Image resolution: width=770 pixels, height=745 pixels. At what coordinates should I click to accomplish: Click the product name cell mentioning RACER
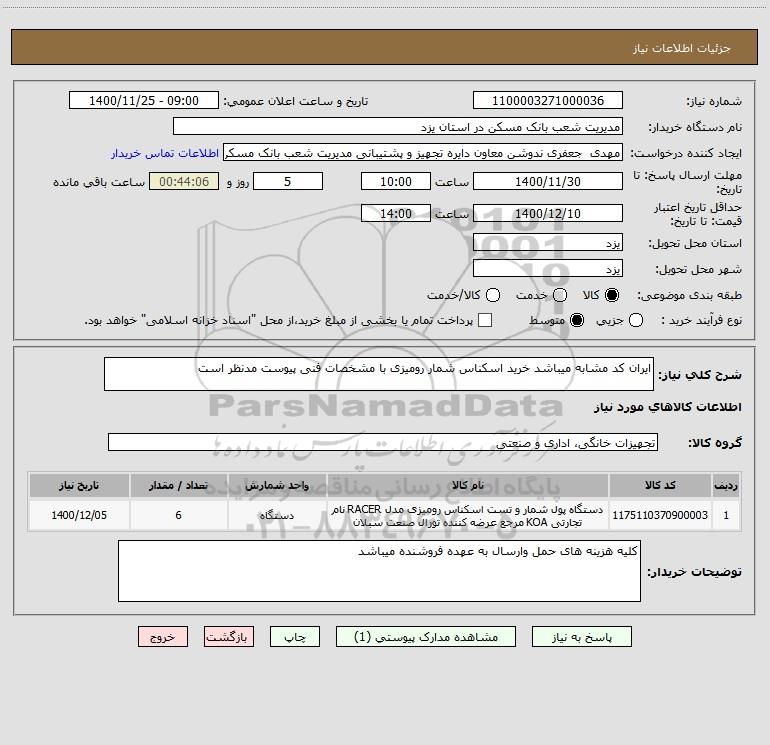click(468, 515)
